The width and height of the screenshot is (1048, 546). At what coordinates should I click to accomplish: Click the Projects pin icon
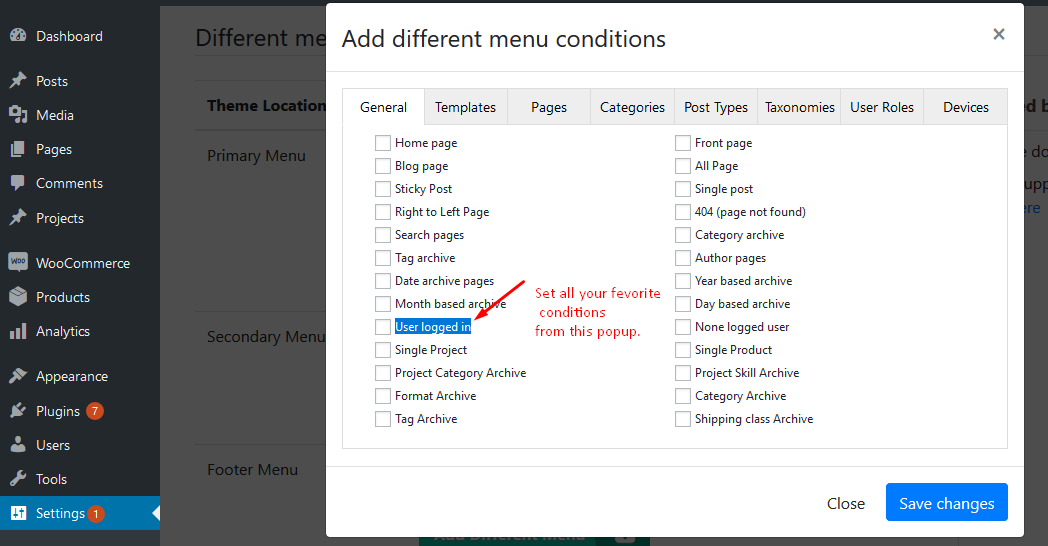(x=18, y=218)
